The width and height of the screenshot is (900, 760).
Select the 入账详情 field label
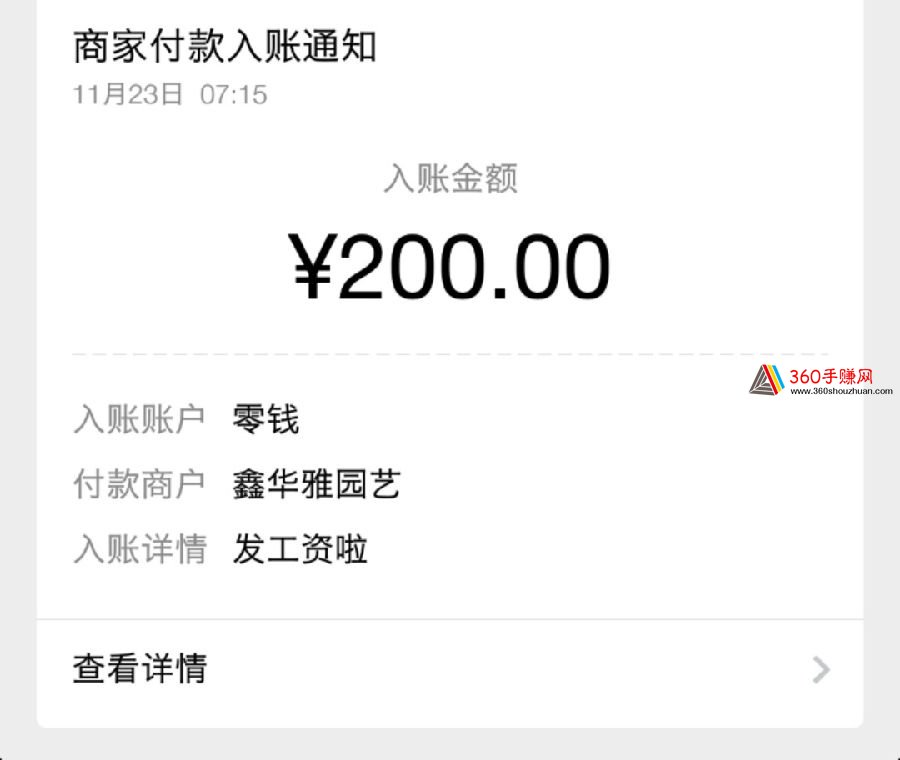click(x=139, y=549)
